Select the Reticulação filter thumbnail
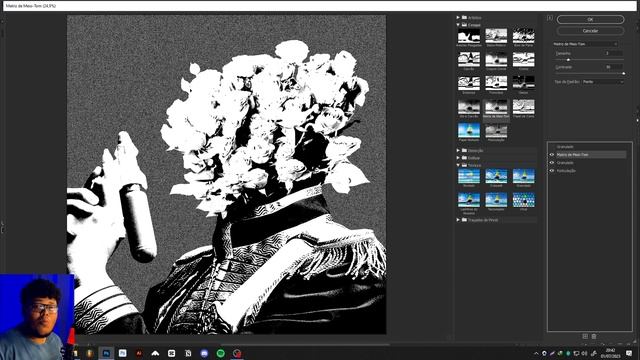Image resolution: width=640 pixels, height=360 pixels. tap(496, 131)
